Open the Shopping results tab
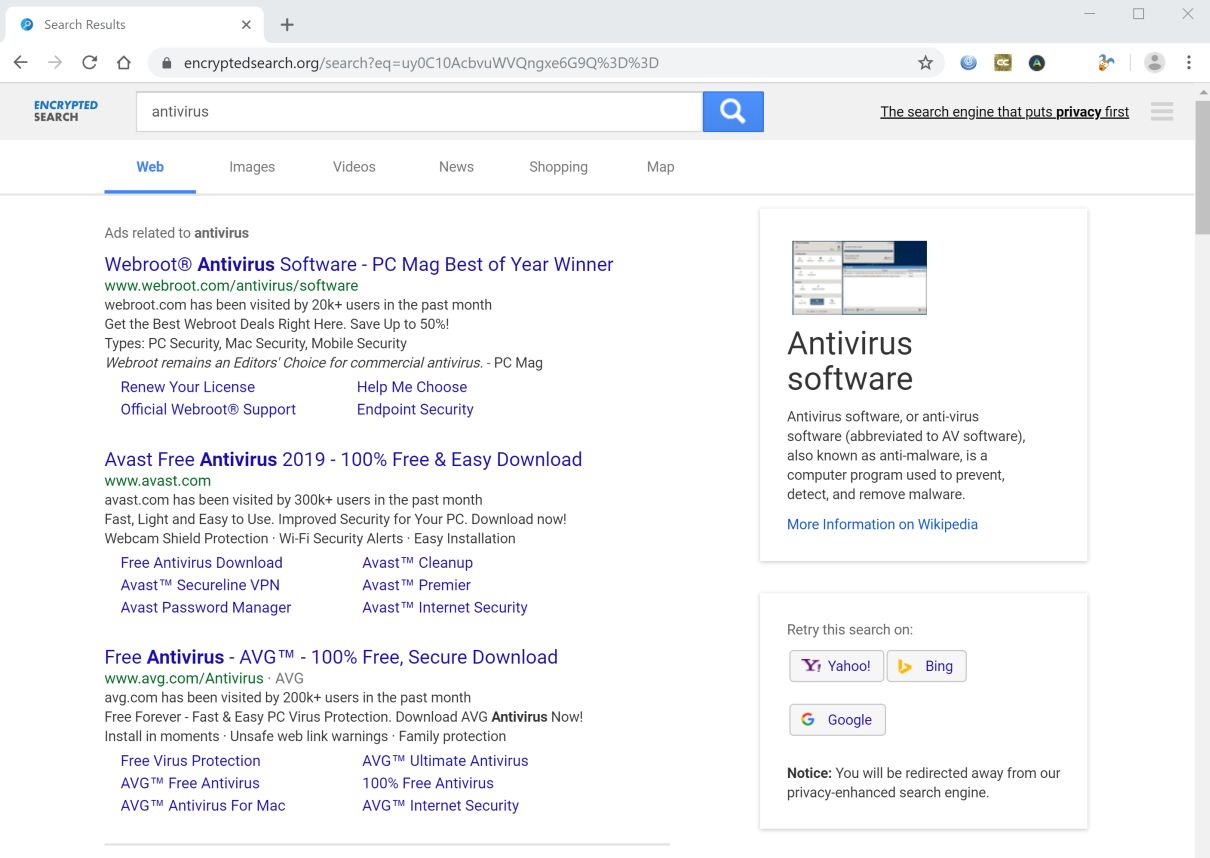1210x858 pixels. pyautogui.click(x=558, y=167)
